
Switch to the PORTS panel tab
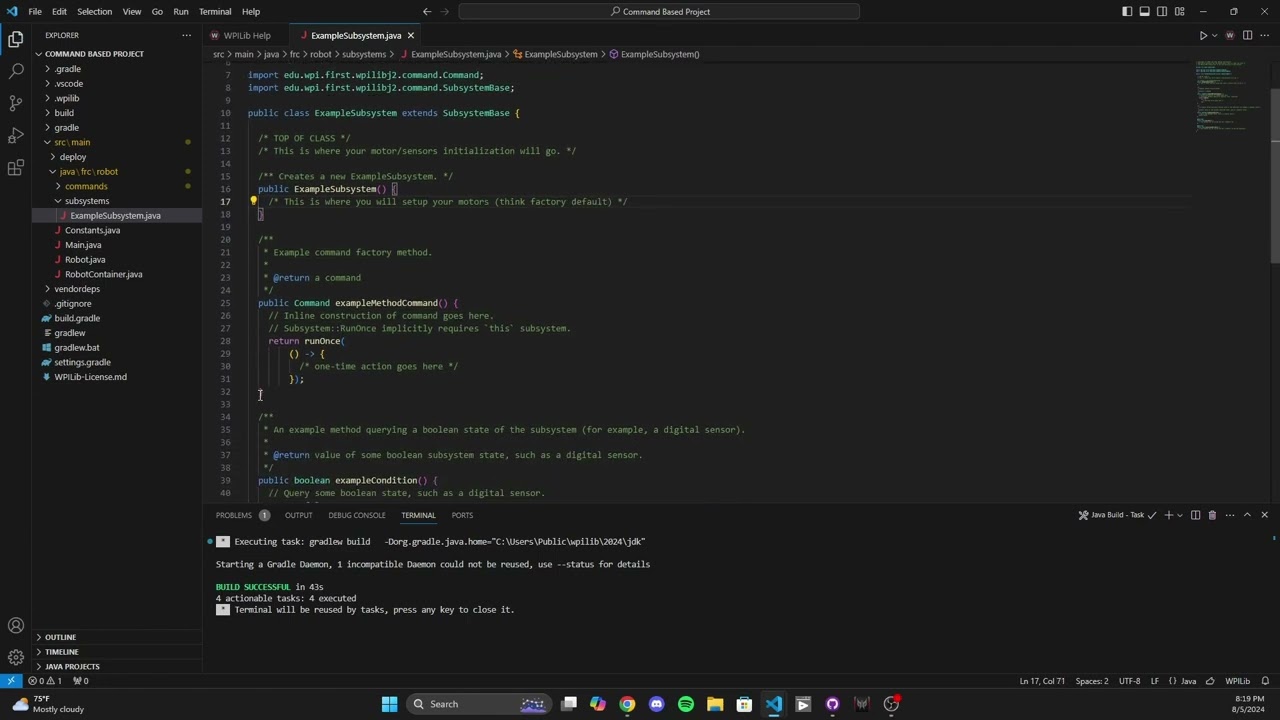(x=462, y=515)
